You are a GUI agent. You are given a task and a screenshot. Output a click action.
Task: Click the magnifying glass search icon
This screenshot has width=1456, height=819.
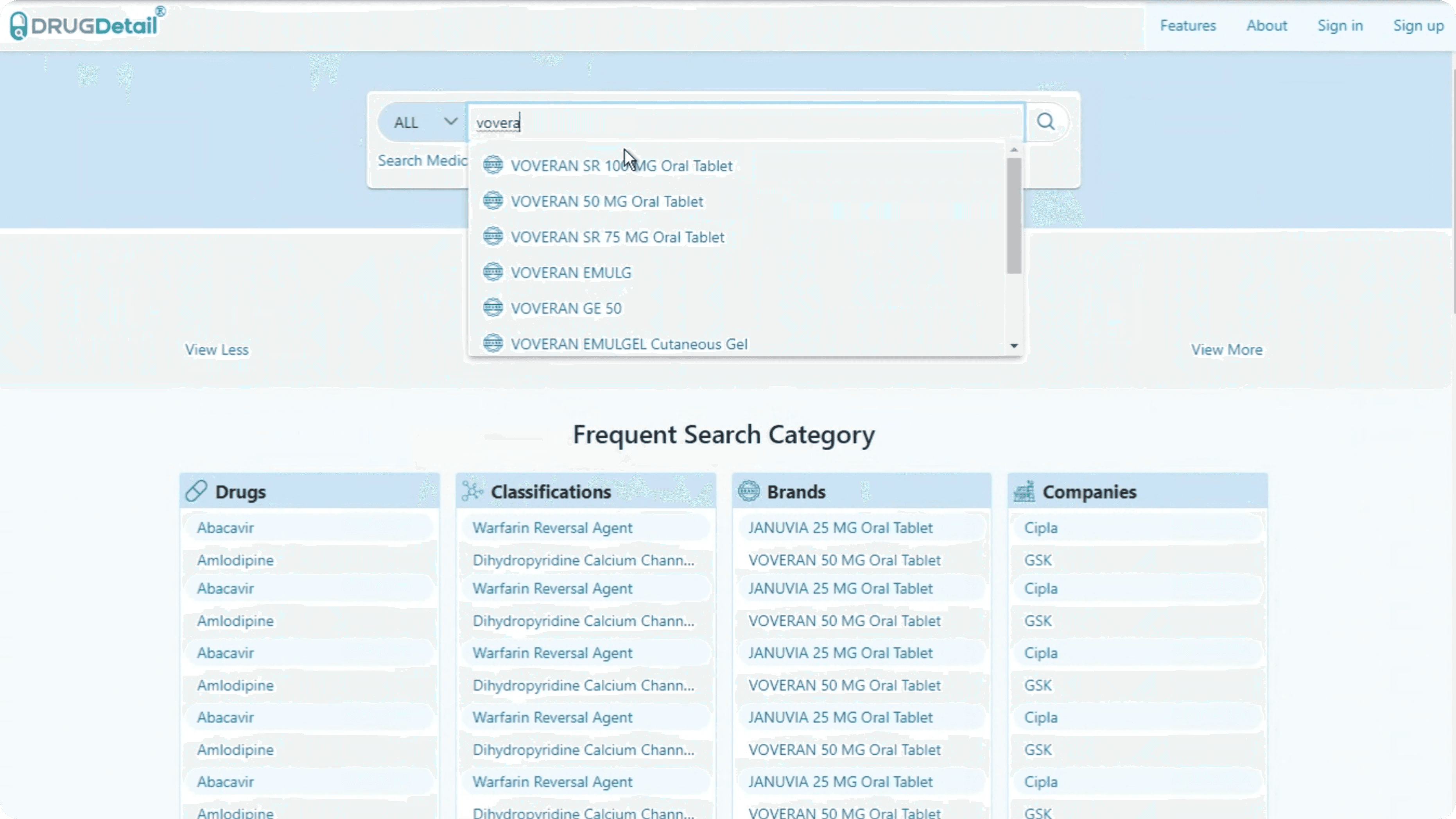(x=1045, y=122)
